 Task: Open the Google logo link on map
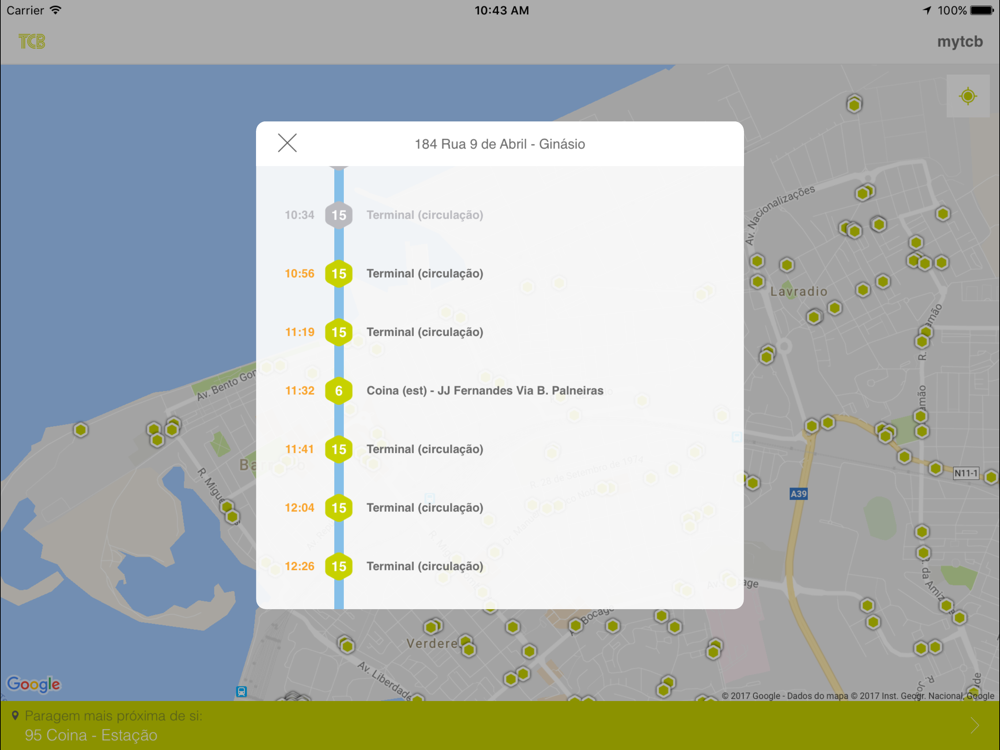[34, 684]
